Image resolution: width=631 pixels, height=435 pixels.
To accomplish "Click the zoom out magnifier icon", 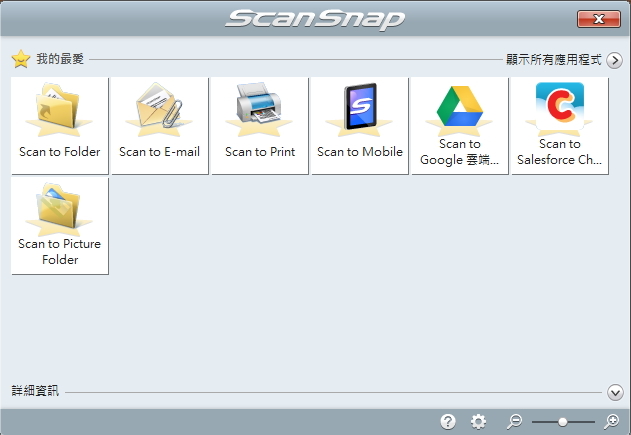I will pos(514,421).
